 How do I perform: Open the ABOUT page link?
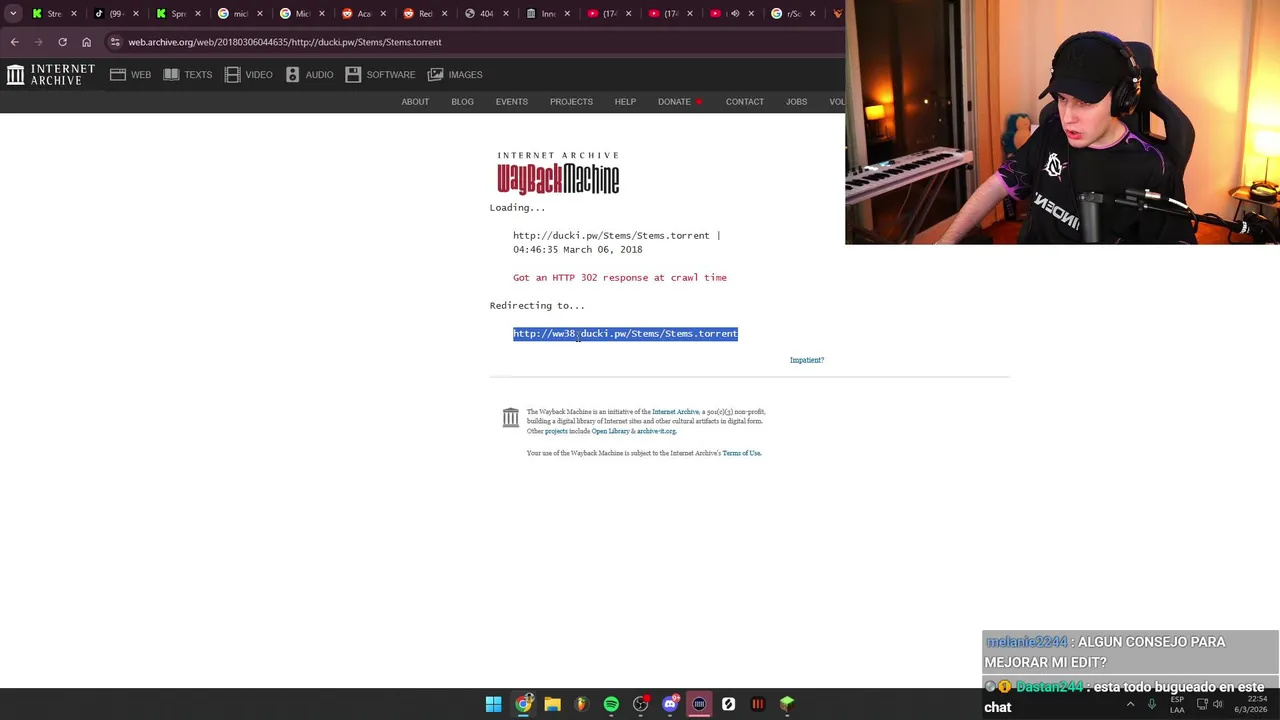[x=415, y=102]
